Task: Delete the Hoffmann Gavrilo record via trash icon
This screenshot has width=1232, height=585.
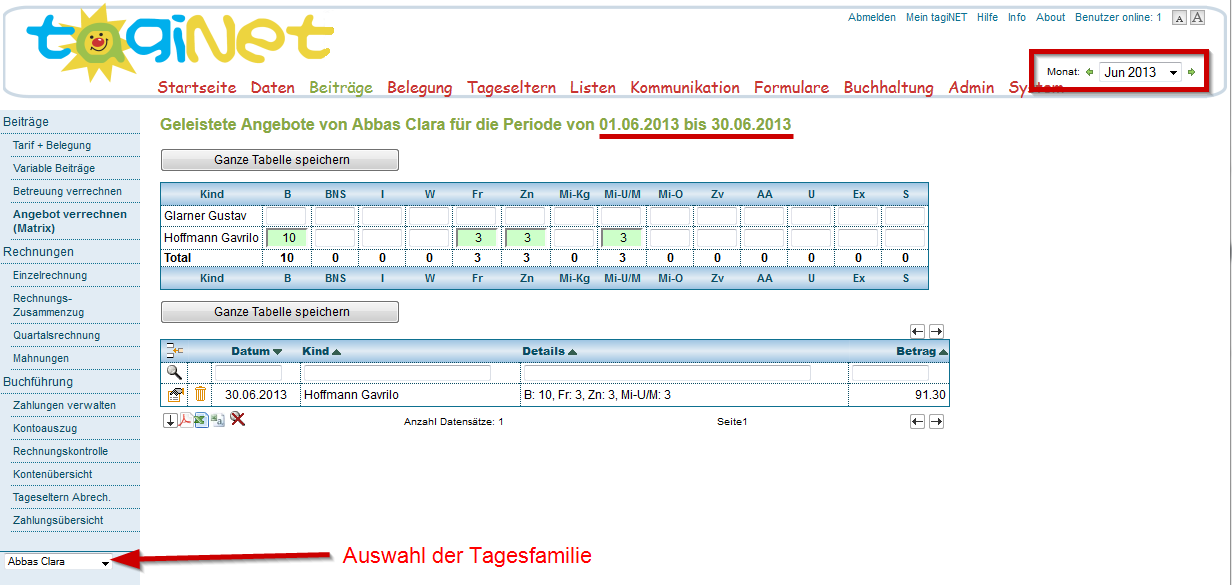Action: pyautogui.click(x=200, y=395)
